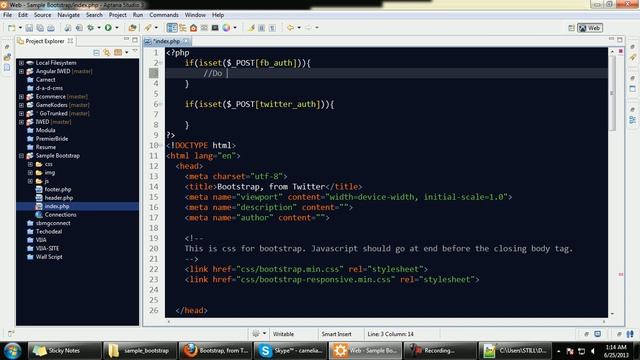Click the orange home toolbar icon
Image resolution: width=640 pixels, height=360 pixels.
(x=193, y=28)
